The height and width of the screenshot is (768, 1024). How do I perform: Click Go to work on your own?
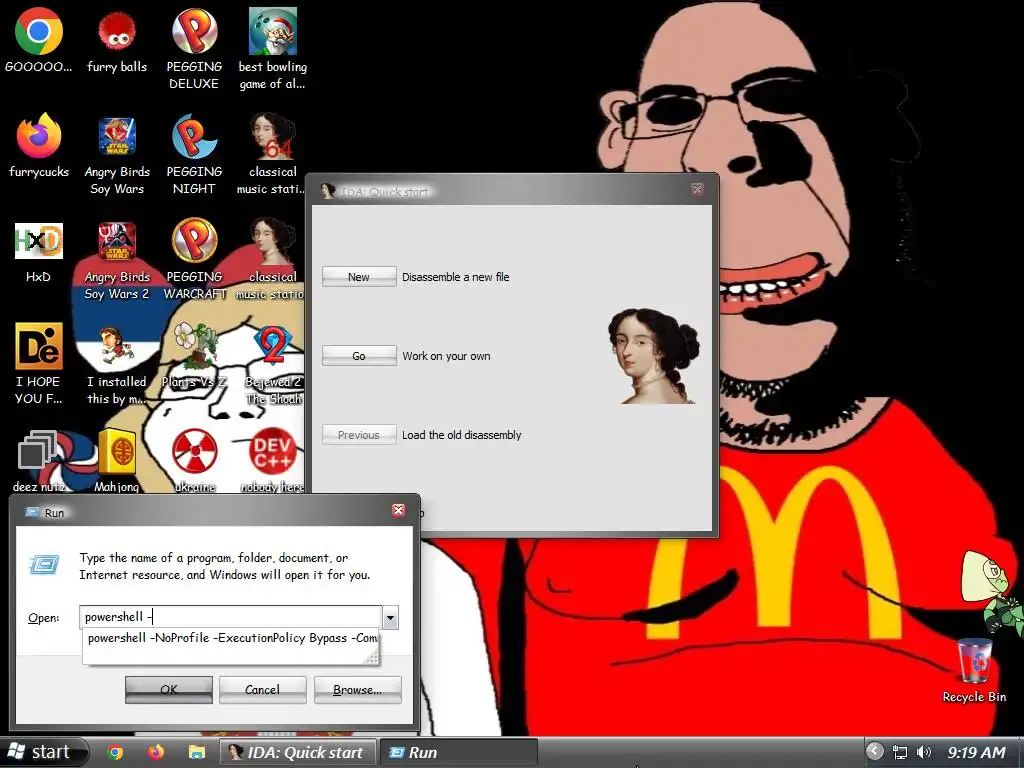coord(359,356)
